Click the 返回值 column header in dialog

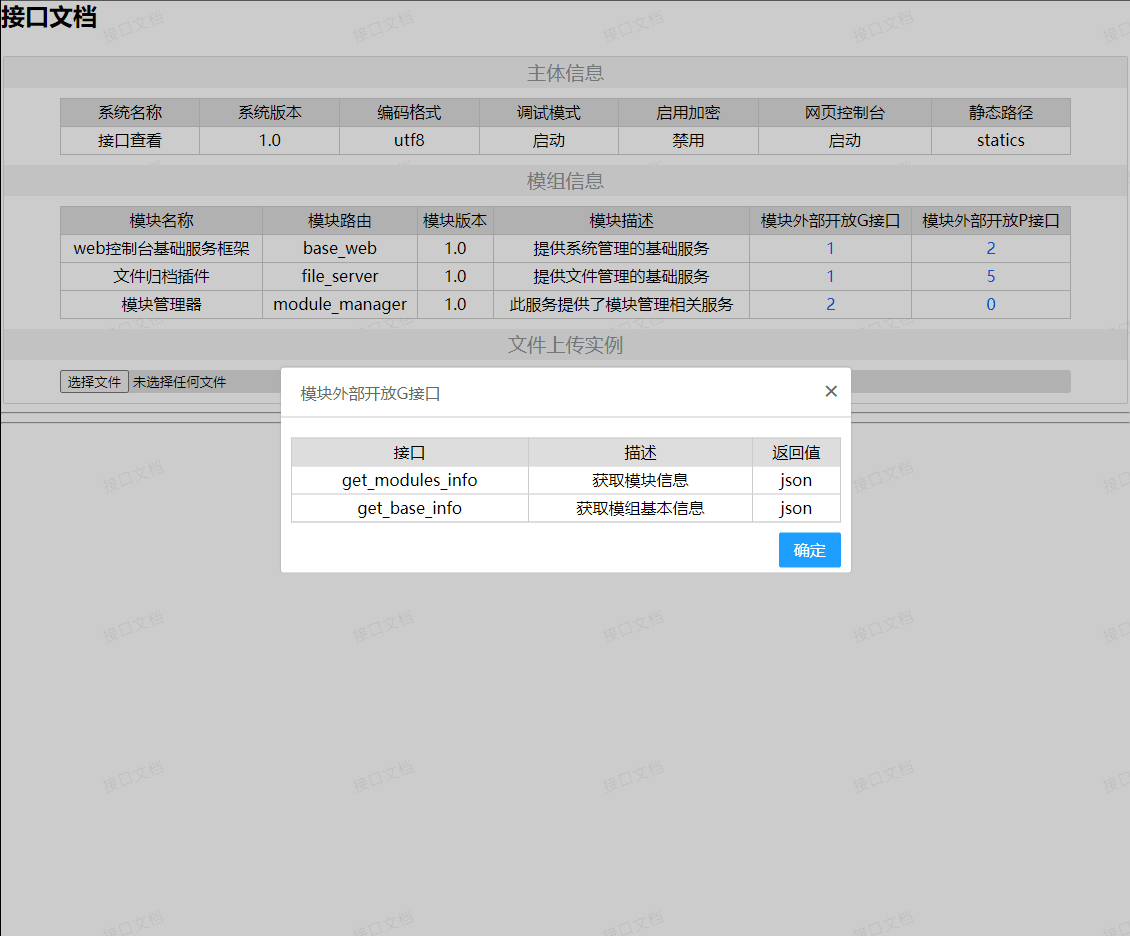point(796,453)
